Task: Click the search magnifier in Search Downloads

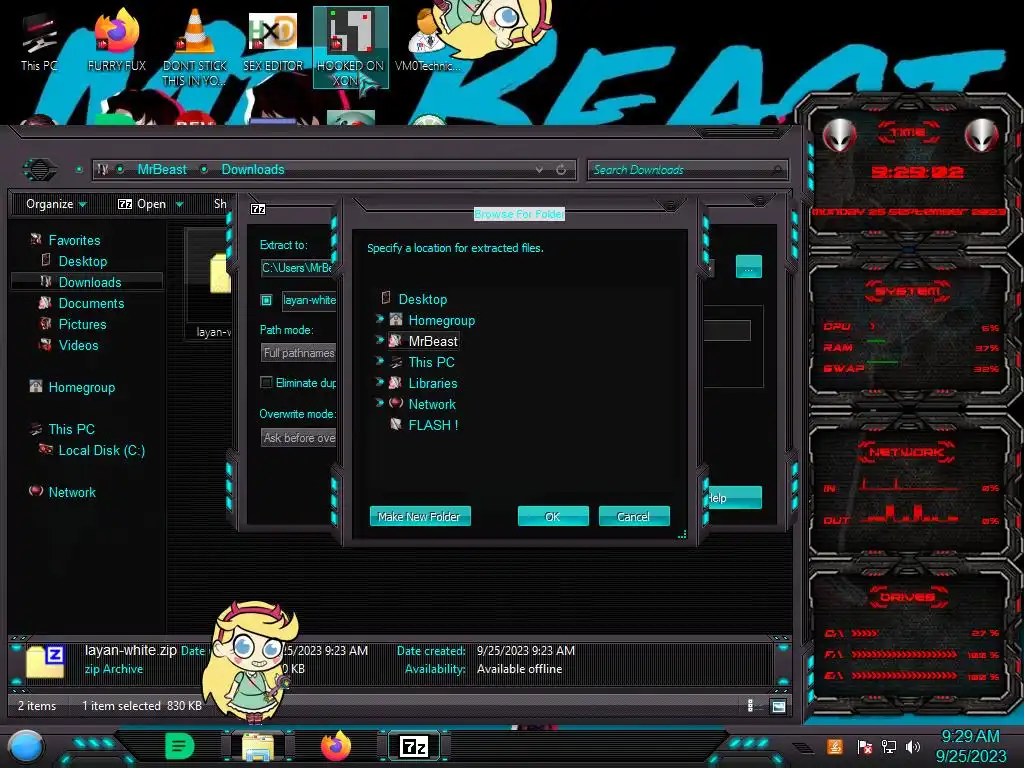Action: pyautogui.click(x=776, y=170)
